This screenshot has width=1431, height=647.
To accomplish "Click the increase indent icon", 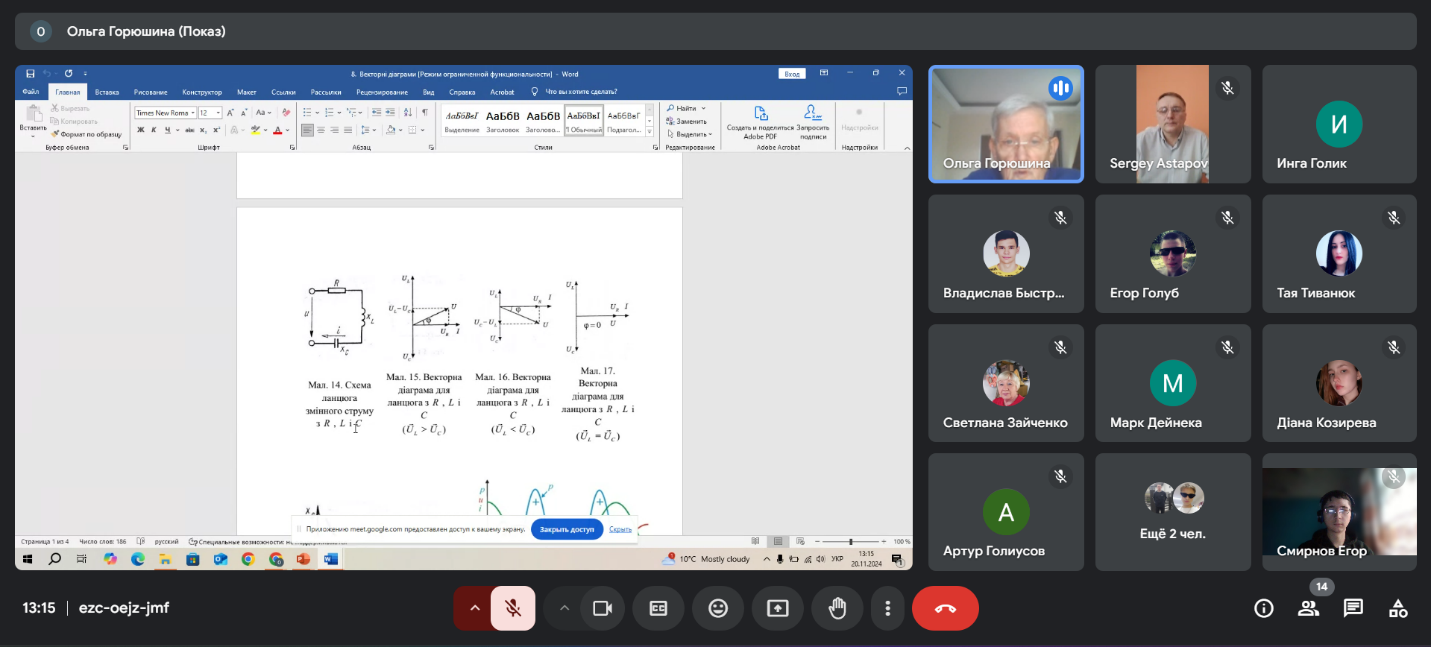I will (x=390, y=112).
